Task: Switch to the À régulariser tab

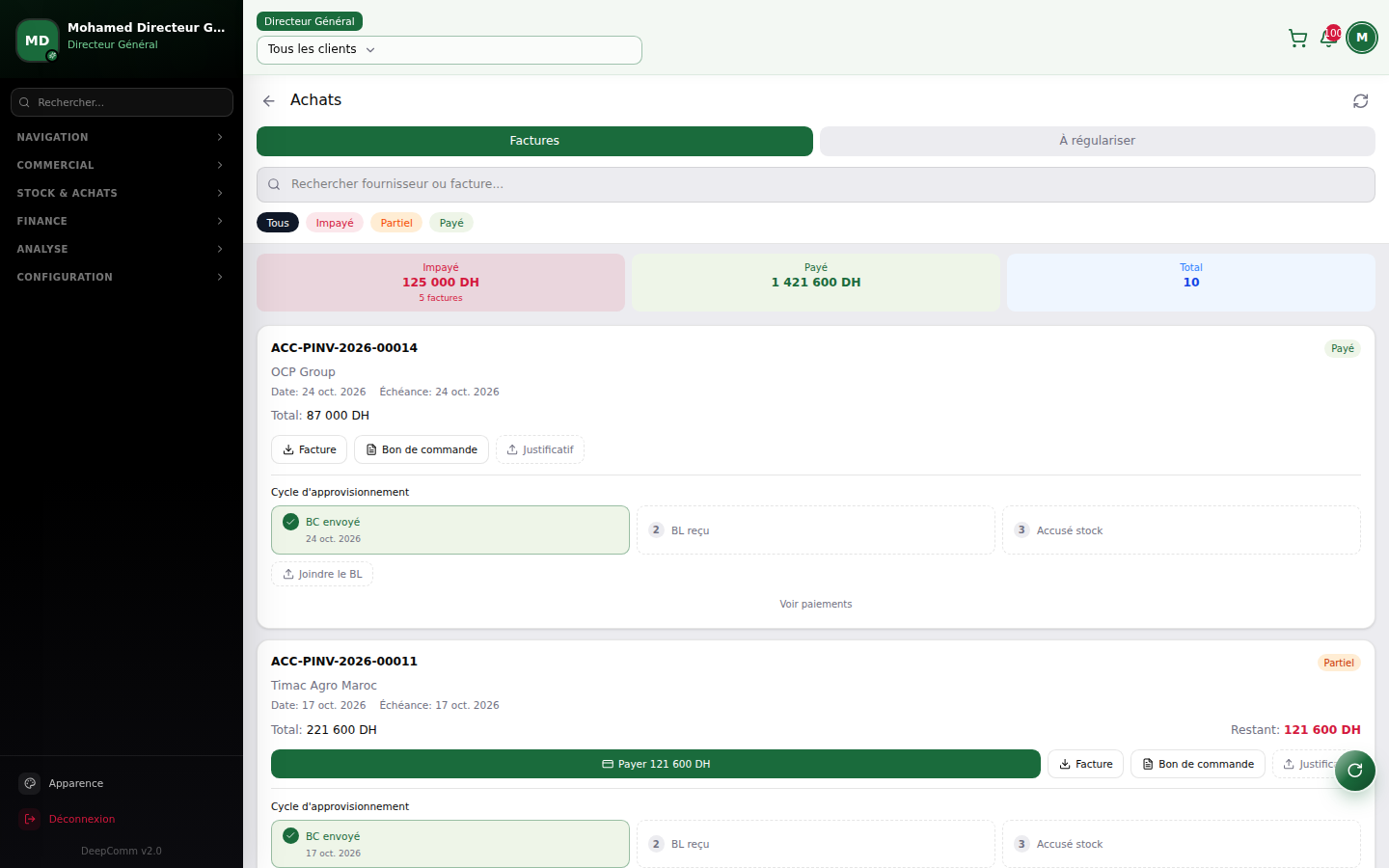Action: tap(1098, 141)
